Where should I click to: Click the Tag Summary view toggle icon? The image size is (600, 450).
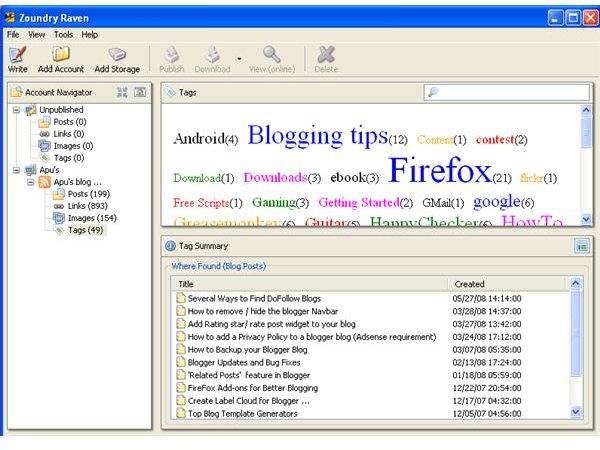(x=582, y=246)
